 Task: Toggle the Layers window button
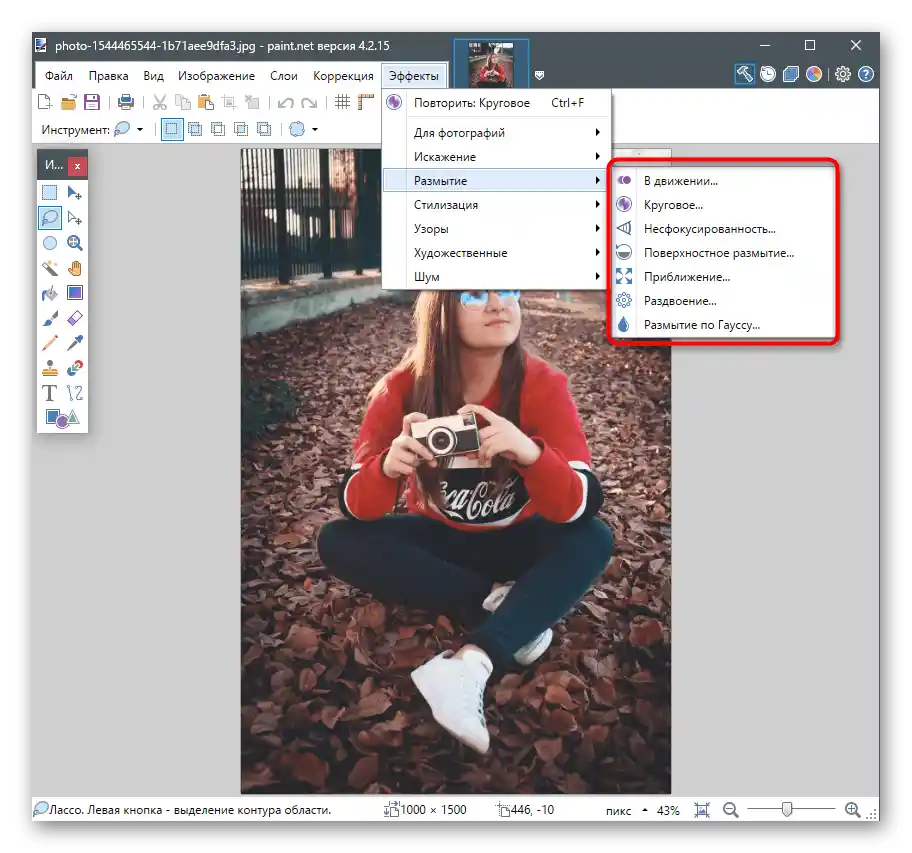(791, 74)
